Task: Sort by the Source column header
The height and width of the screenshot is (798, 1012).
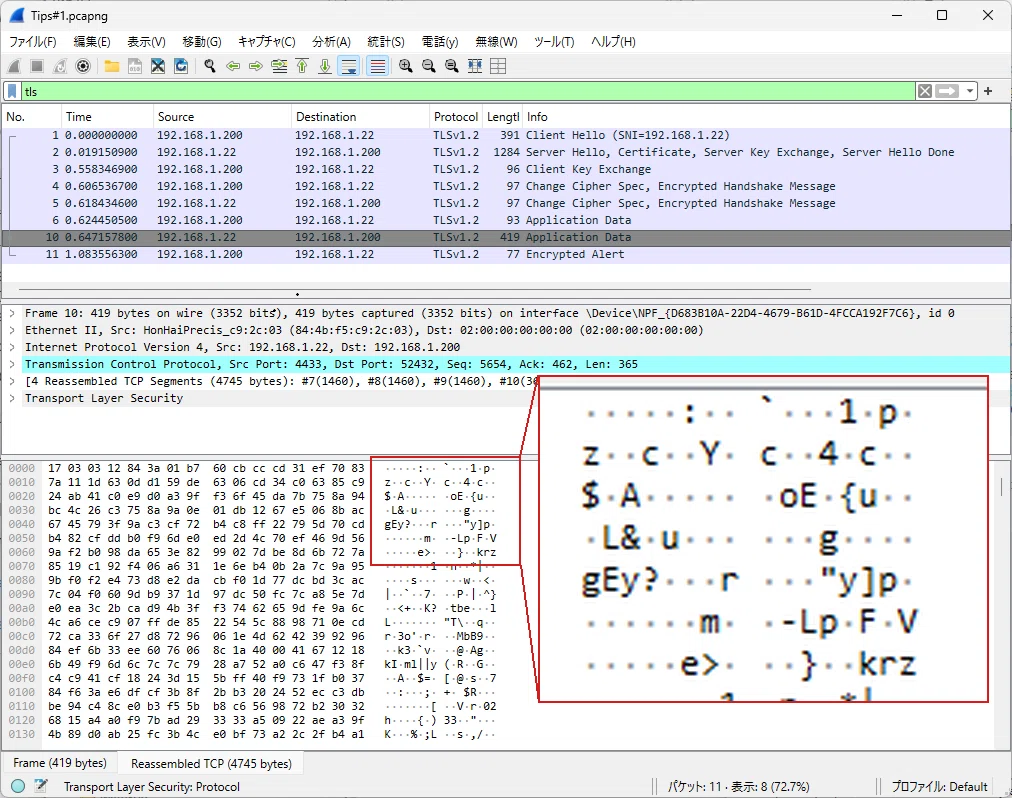Action: click(x=222, y=117)
